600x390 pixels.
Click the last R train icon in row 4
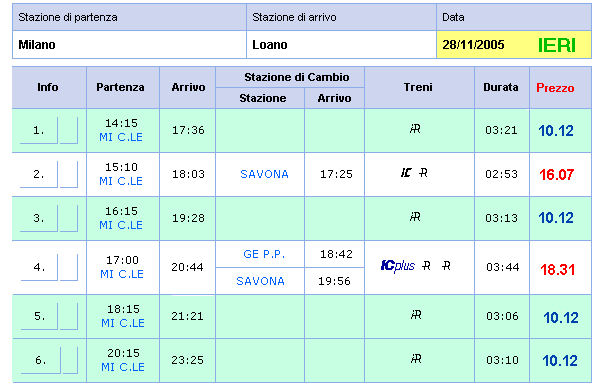click(446, 265)
